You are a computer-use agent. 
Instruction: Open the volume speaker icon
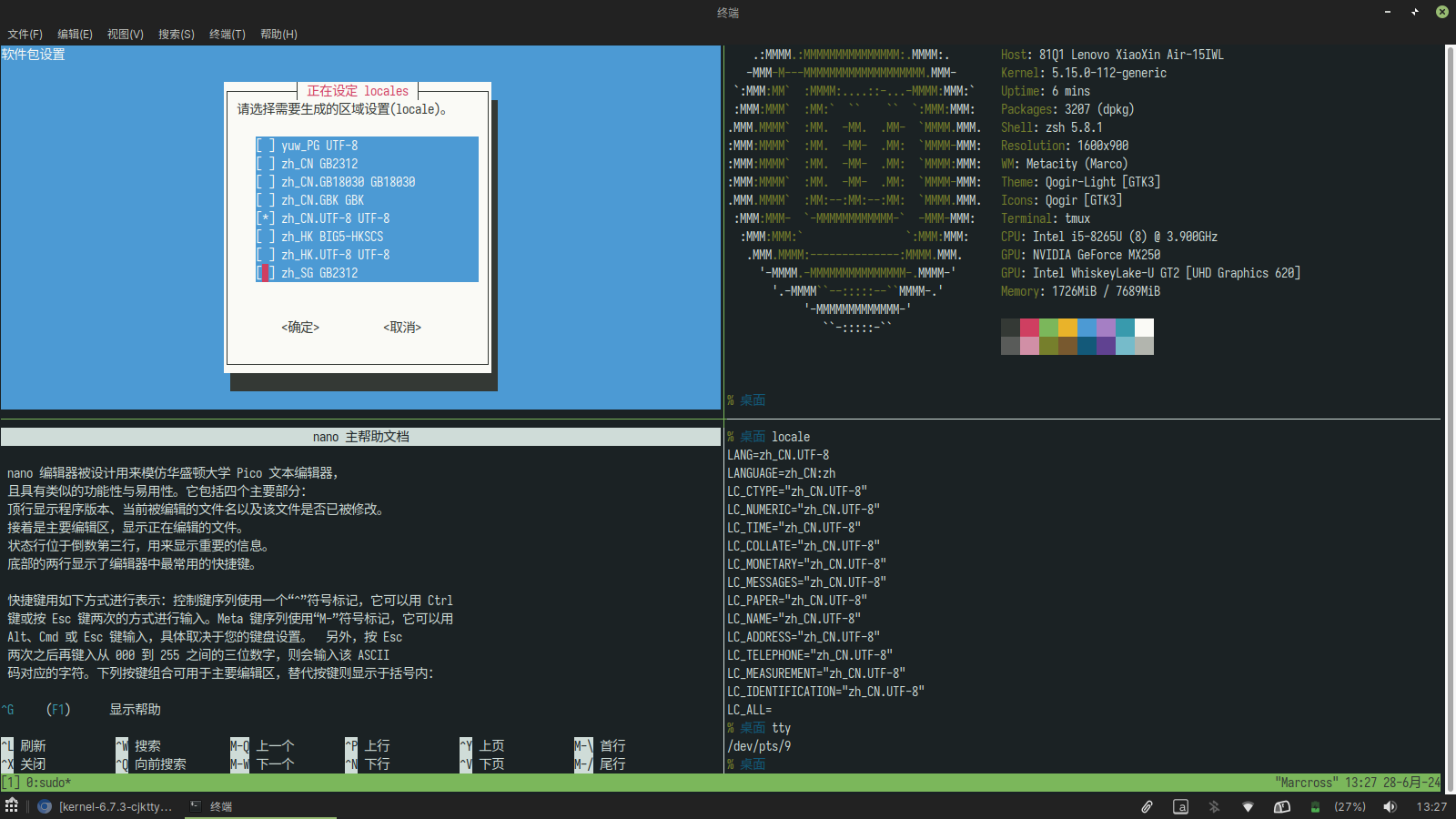coord(1390,806)
